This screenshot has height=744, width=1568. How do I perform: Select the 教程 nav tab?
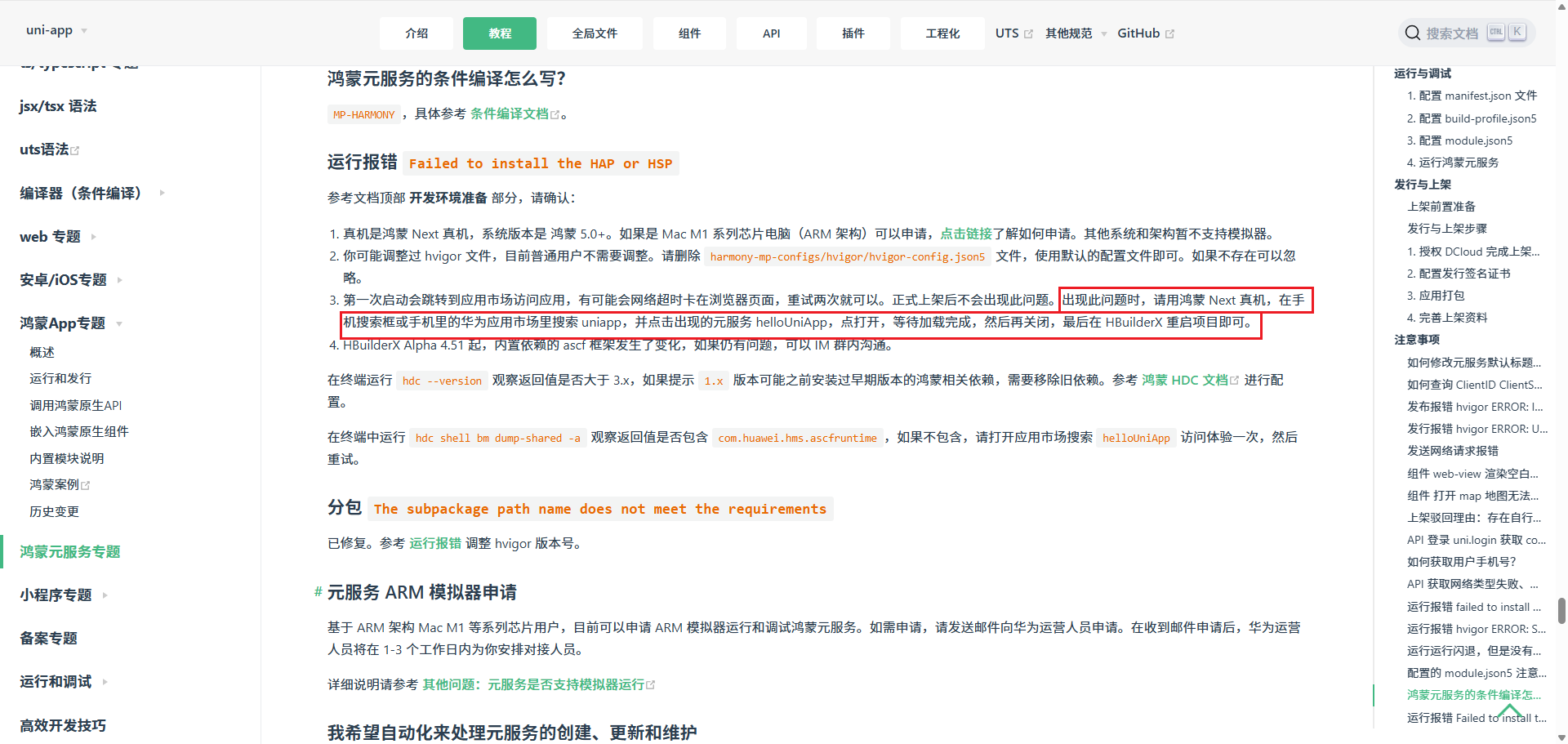pyautogui.click(x=500, y=33)
